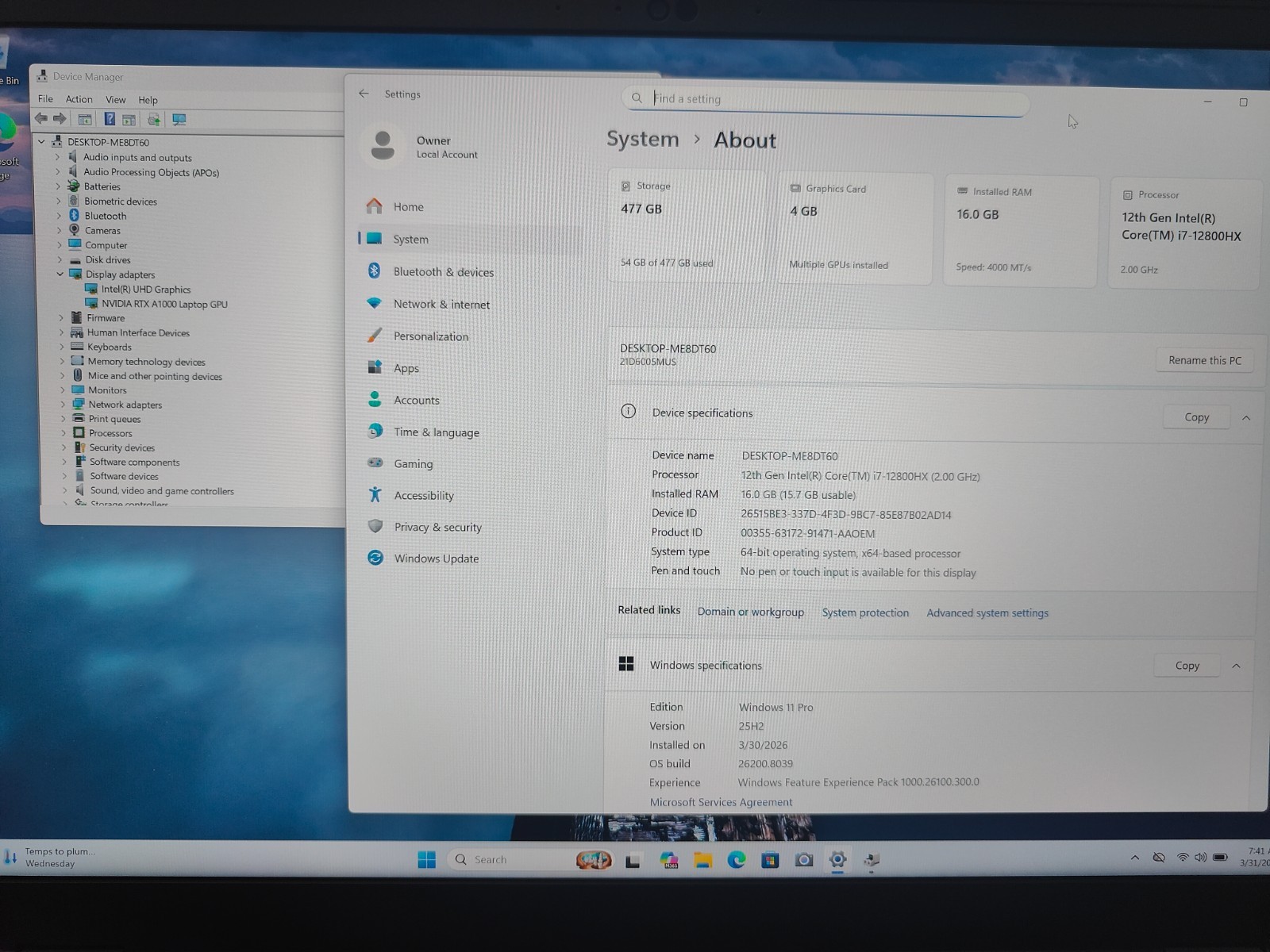
Task: Open Graphics Card 4 GB info card
Action: coord(855,228)
